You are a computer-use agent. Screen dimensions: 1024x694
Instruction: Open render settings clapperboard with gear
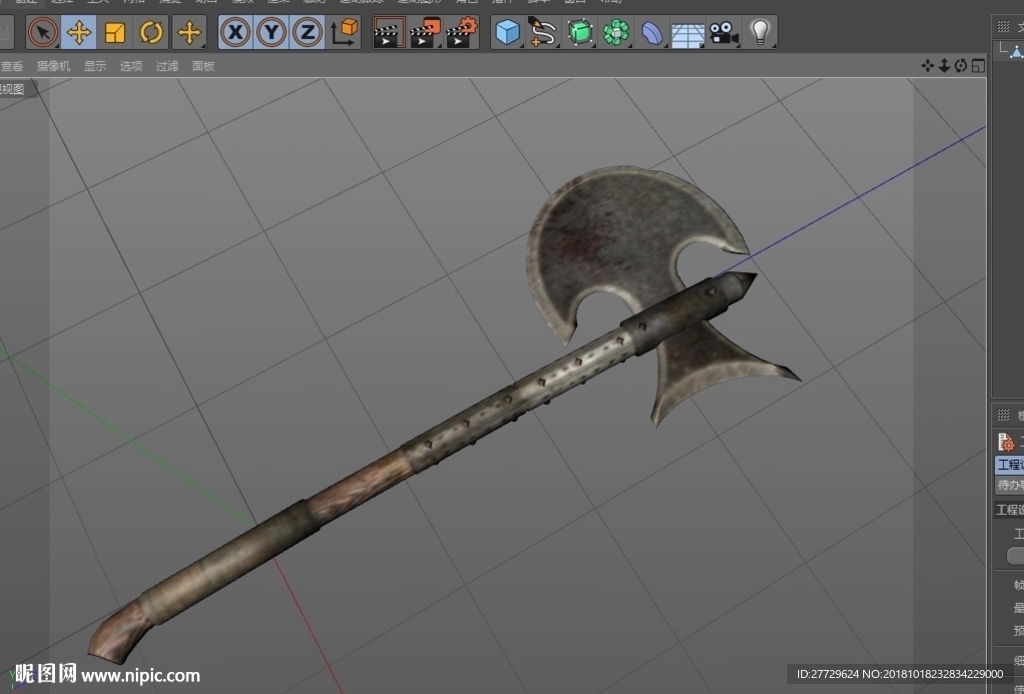point(462,32)
